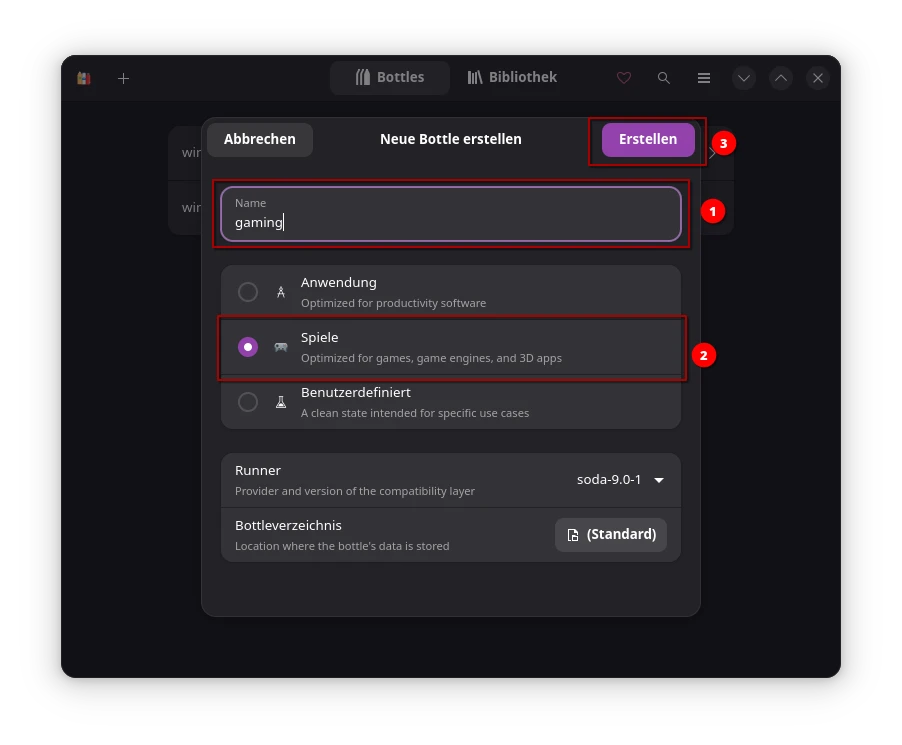Click the Anwendung compass tool icon
This screenshot has height=745, width=902.
coord(281,292)
